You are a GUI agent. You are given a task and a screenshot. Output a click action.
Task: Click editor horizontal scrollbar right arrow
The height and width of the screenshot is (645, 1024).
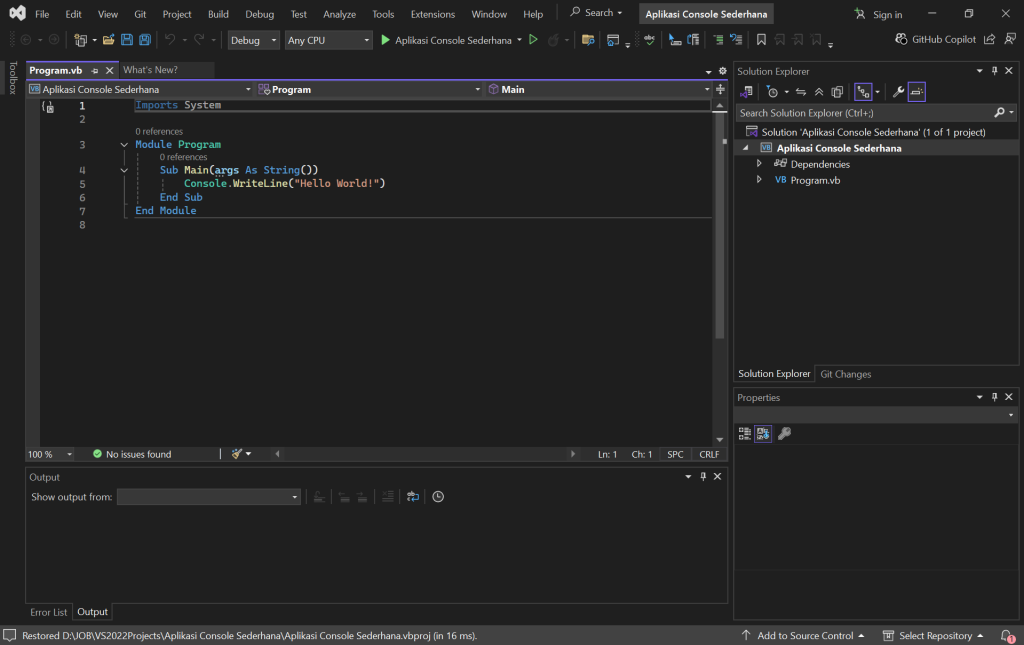coord(573,454)
